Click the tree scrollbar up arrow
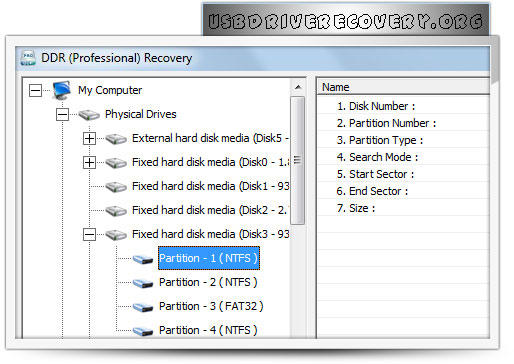The width and height of the screenshot is (514, 364). click(298, 87)
